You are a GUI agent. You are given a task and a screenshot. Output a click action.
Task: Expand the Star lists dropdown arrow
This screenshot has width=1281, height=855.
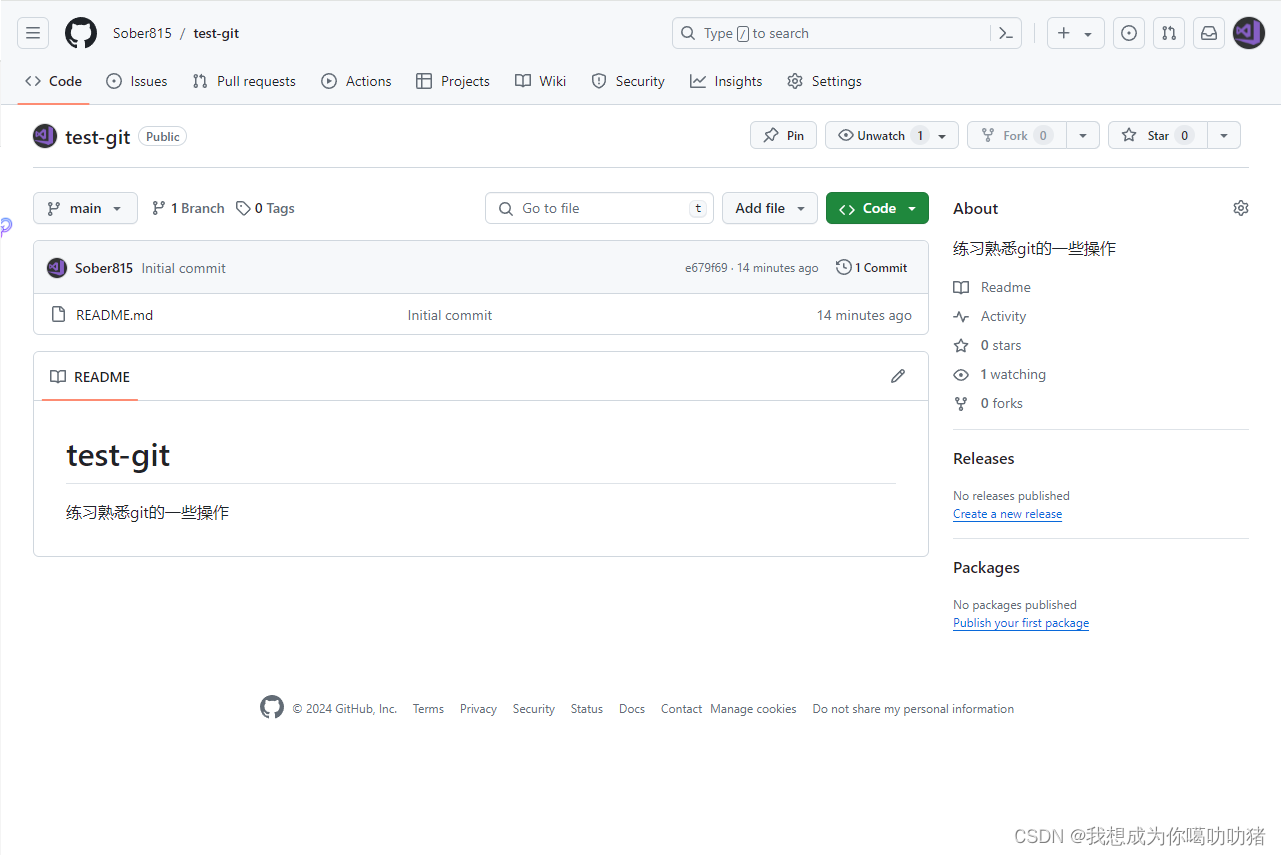[1224, 136]
